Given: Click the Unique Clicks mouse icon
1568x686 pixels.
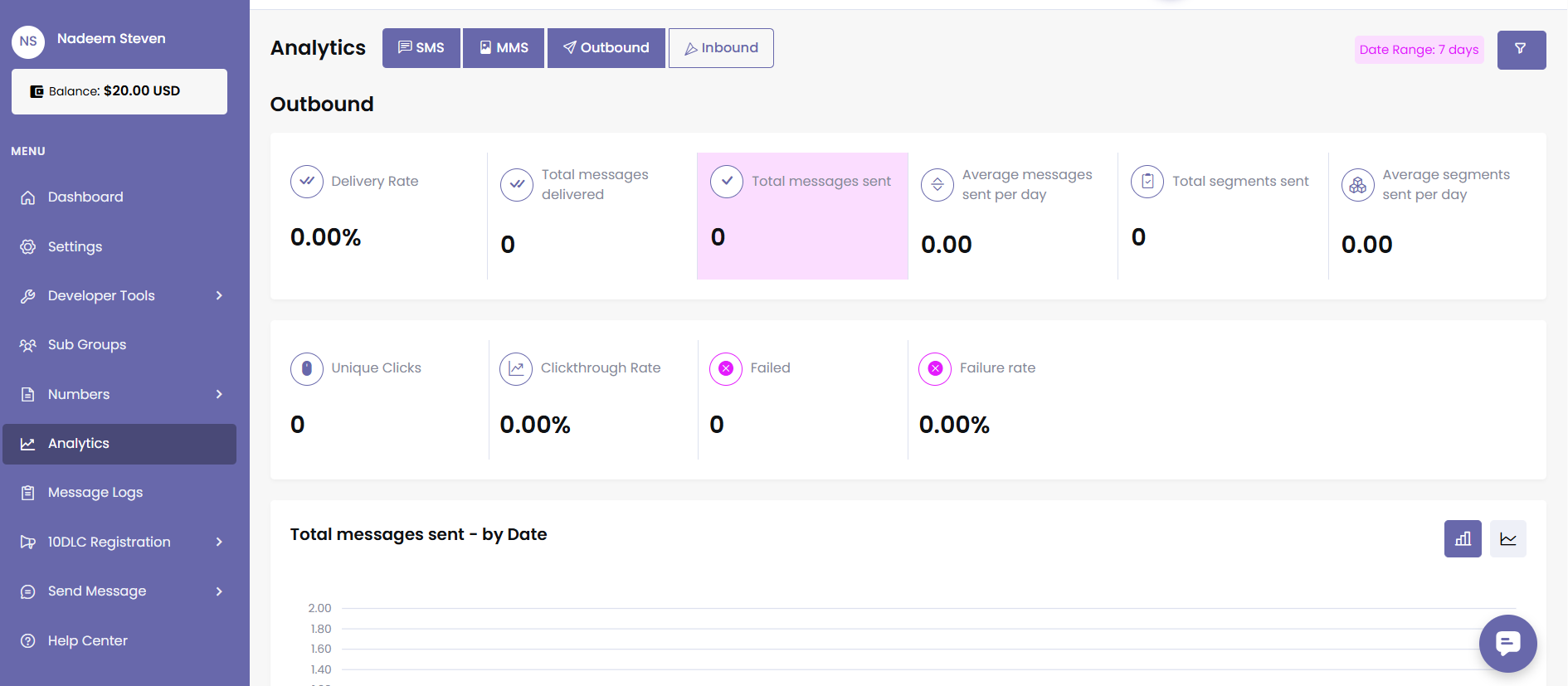Looking at the screenshot, I should click(x=307, y=368).
